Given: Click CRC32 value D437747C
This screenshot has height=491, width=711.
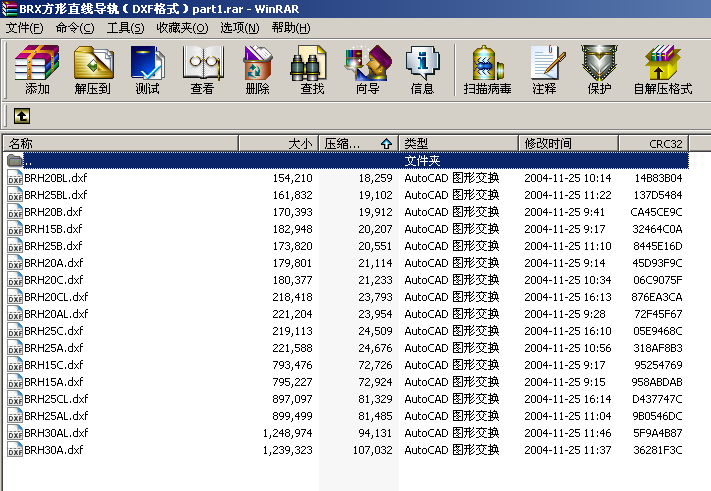Looking at the screenshot, I should 657,399.
